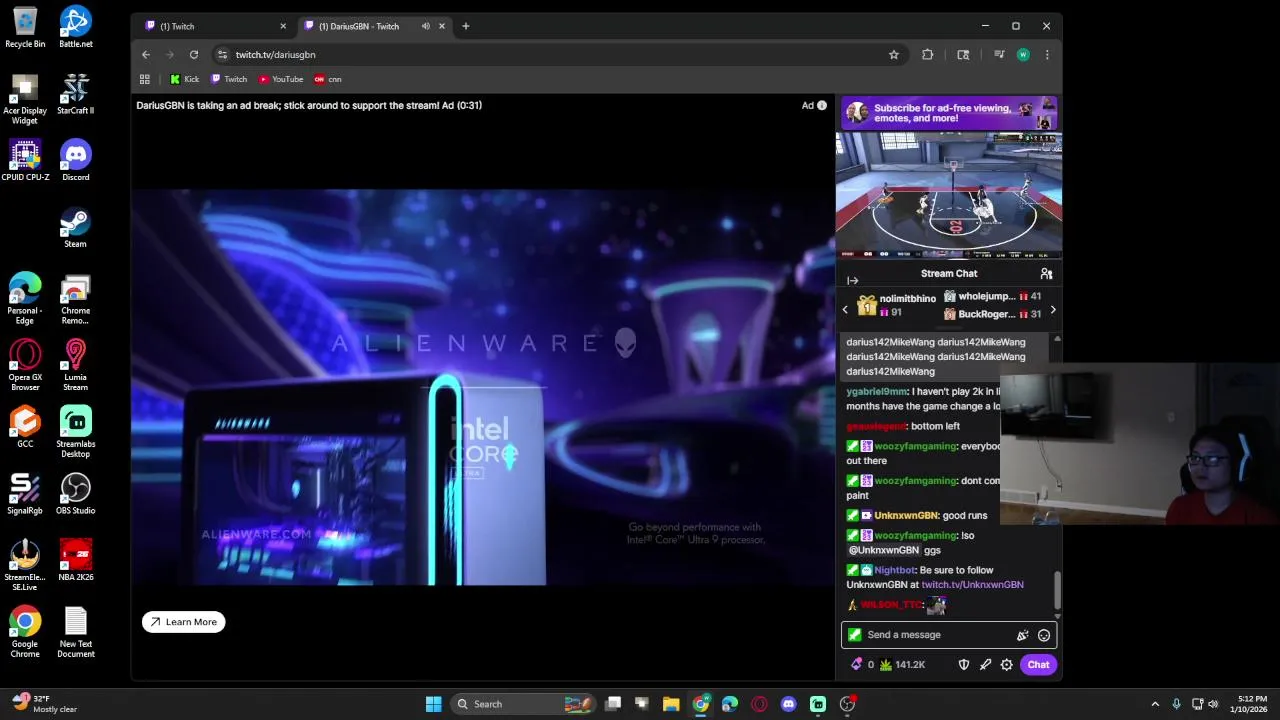Open the Kick bookmark

click(184, 79)
